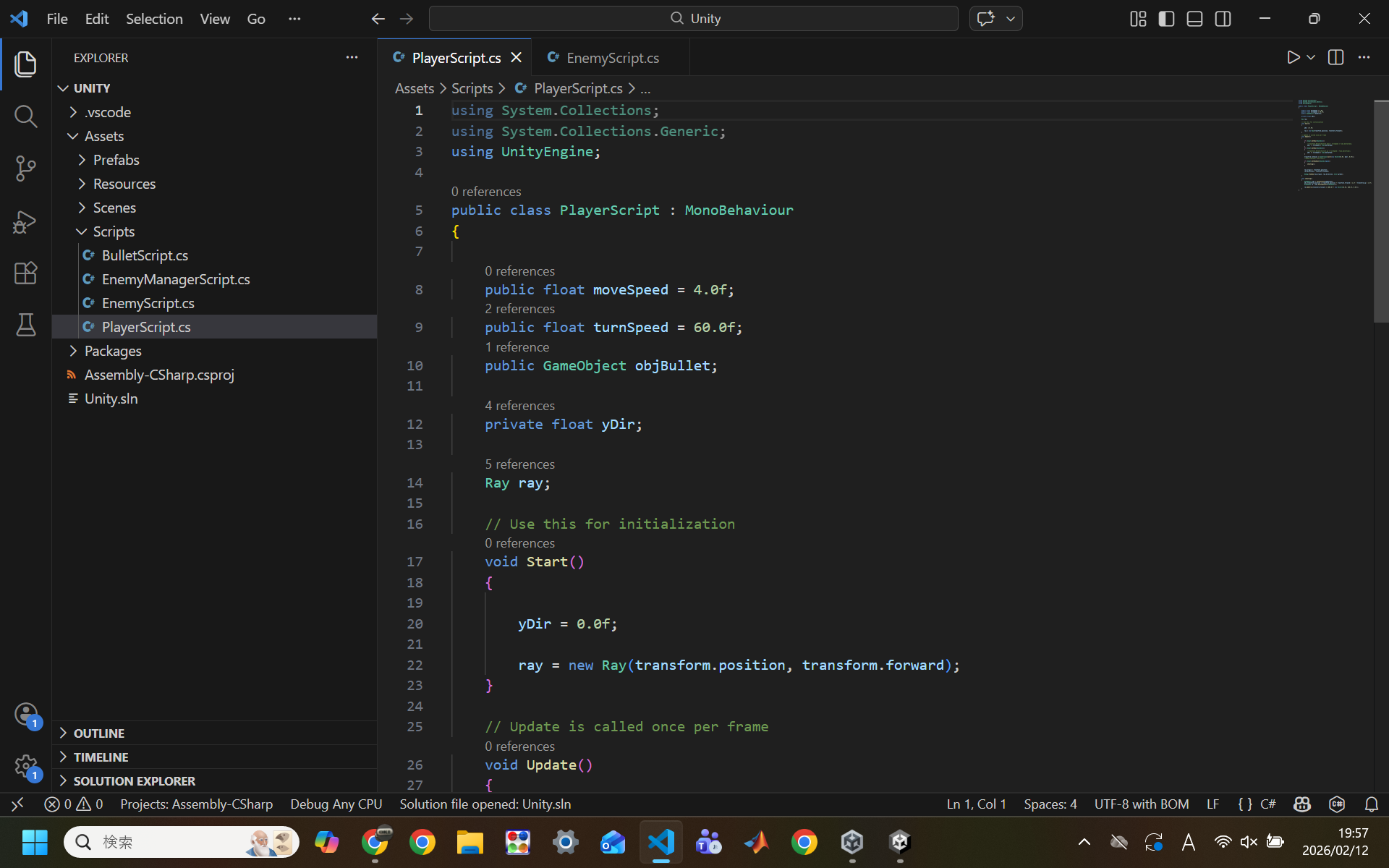Click UTF-8 with BOM encoding indicator
1389x868 pixels.
click(1141, 804)
